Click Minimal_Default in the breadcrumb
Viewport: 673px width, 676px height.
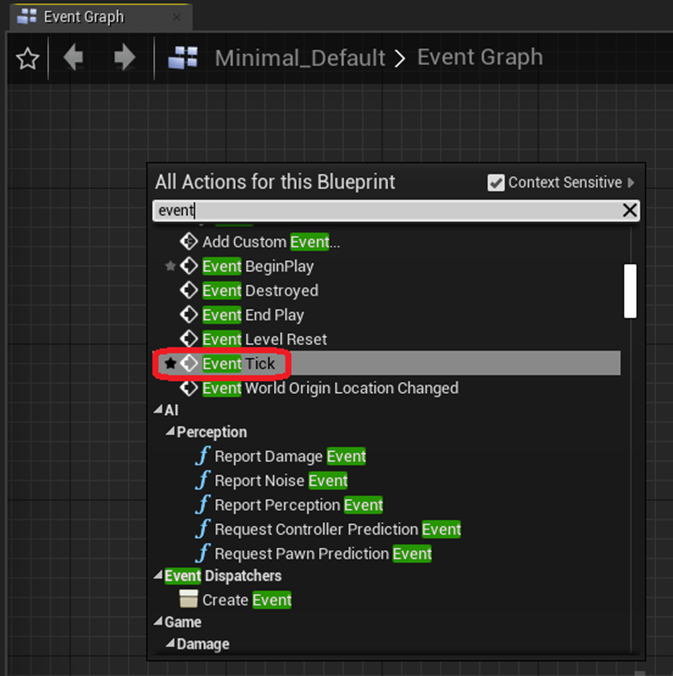tap(300, 58)
